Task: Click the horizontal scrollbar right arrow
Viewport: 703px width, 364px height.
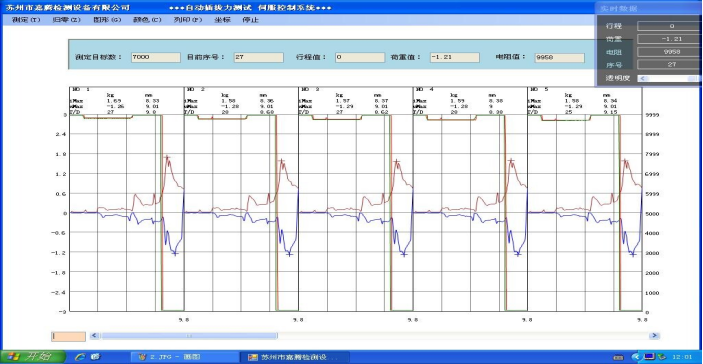Action: 655,335
